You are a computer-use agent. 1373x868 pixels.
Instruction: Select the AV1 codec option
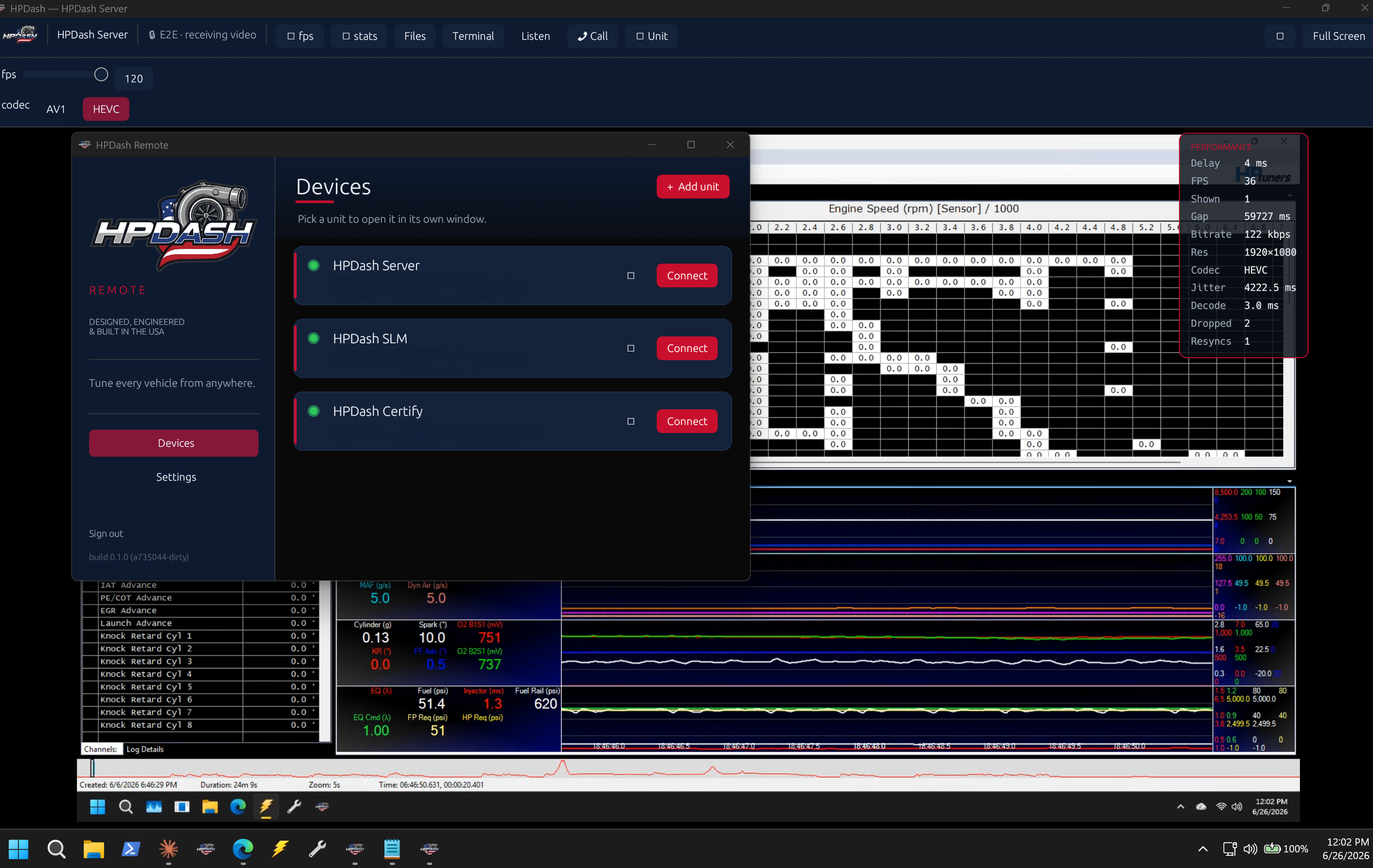[56, 109]
